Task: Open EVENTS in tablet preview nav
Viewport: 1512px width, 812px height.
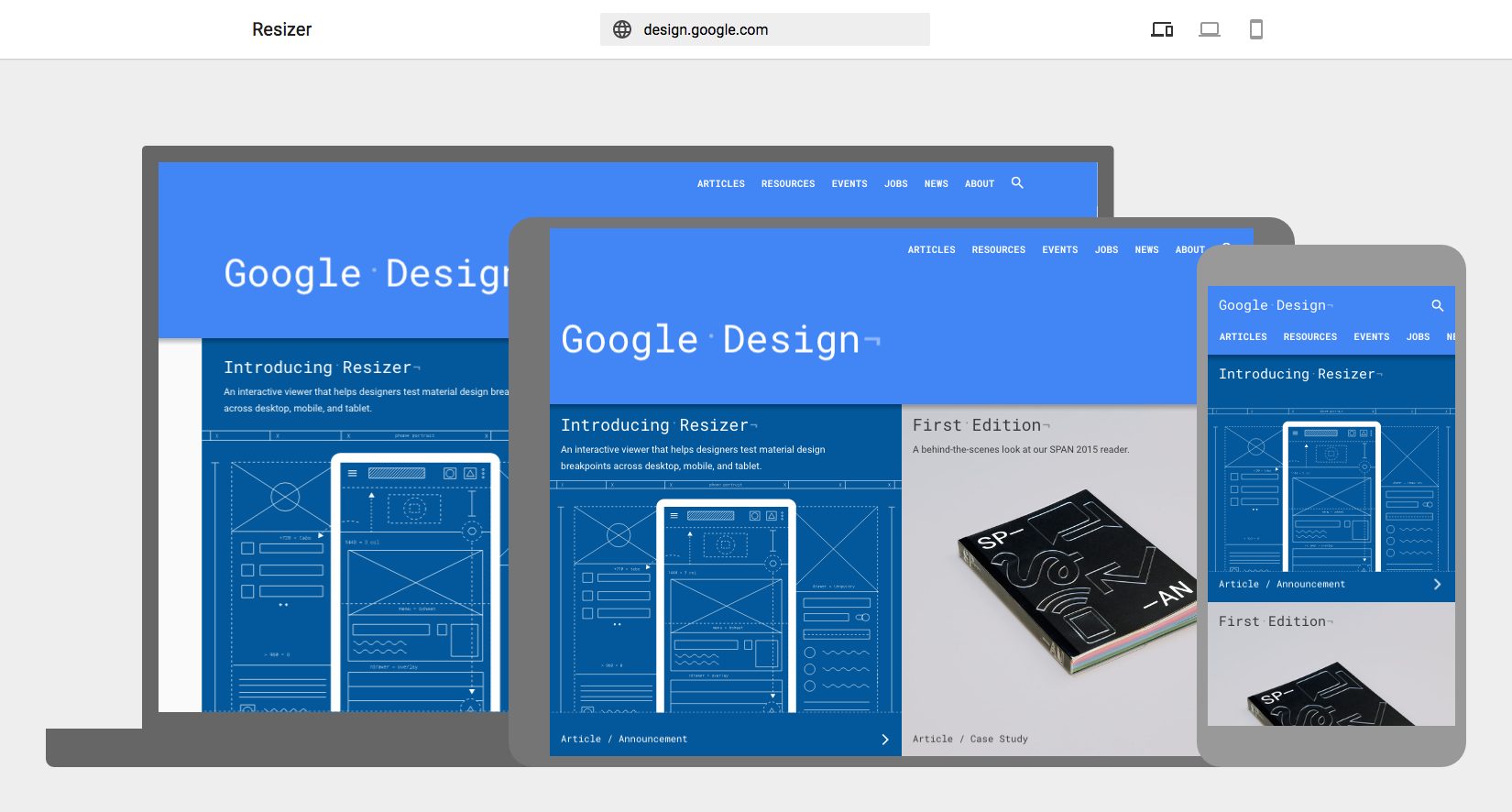Action: pos(1060,250)
